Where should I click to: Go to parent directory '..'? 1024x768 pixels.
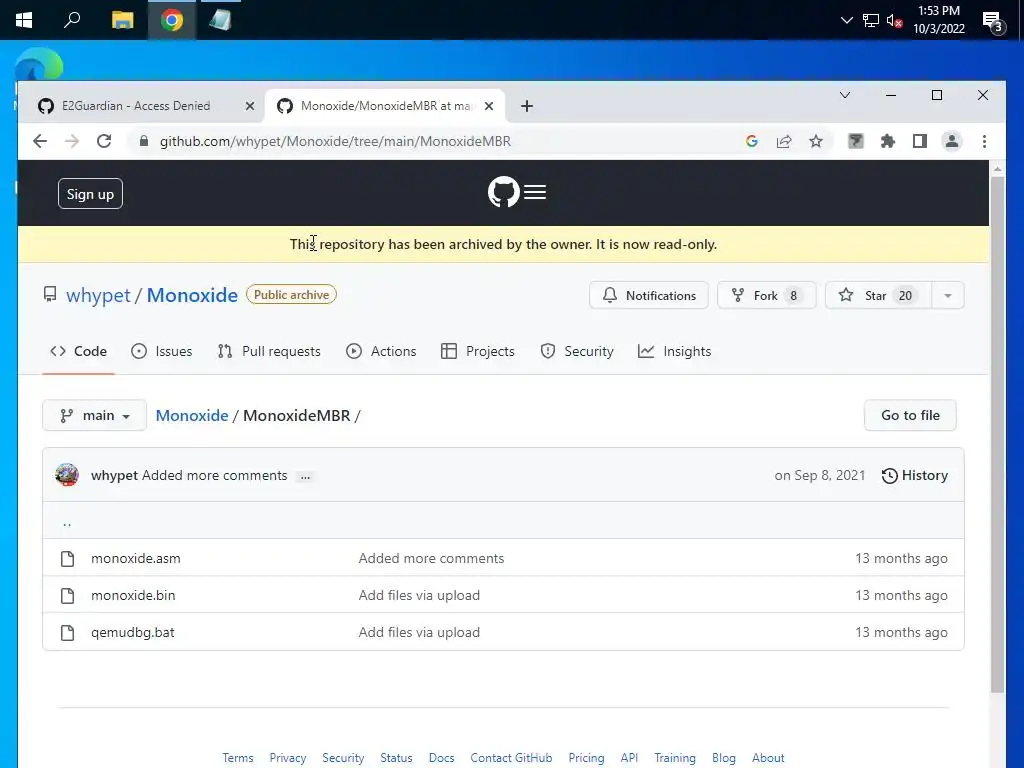67,522
